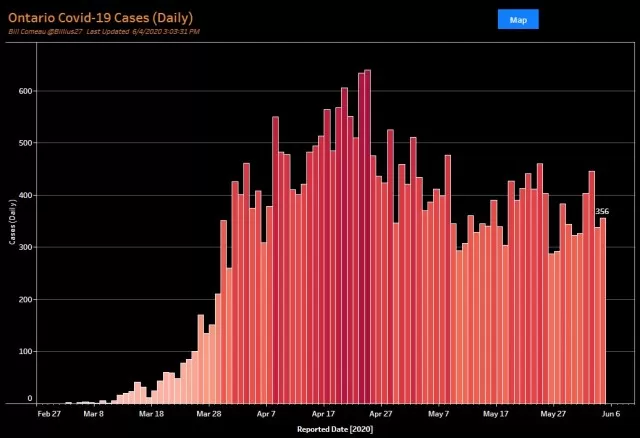The width and height of the screenshot is (640, 438).
Task: Select the latest bar labeled 356
Action: point(603,311)
